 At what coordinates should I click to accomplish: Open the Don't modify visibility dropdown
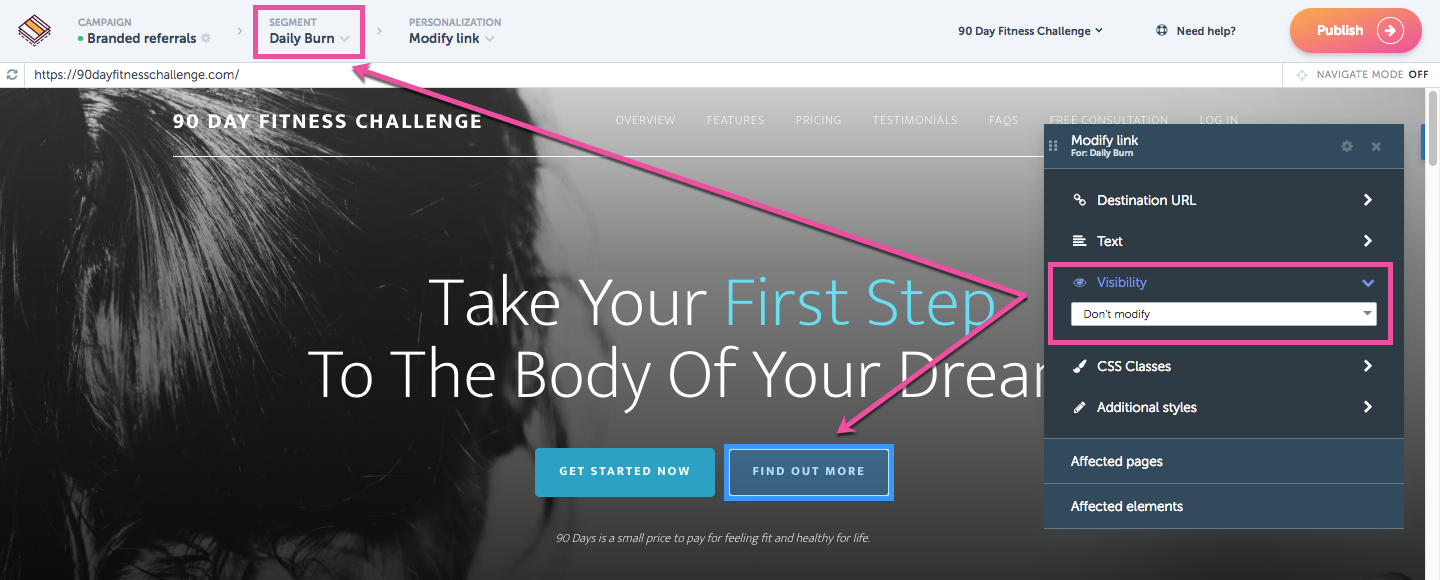[x=1224, y=314]
